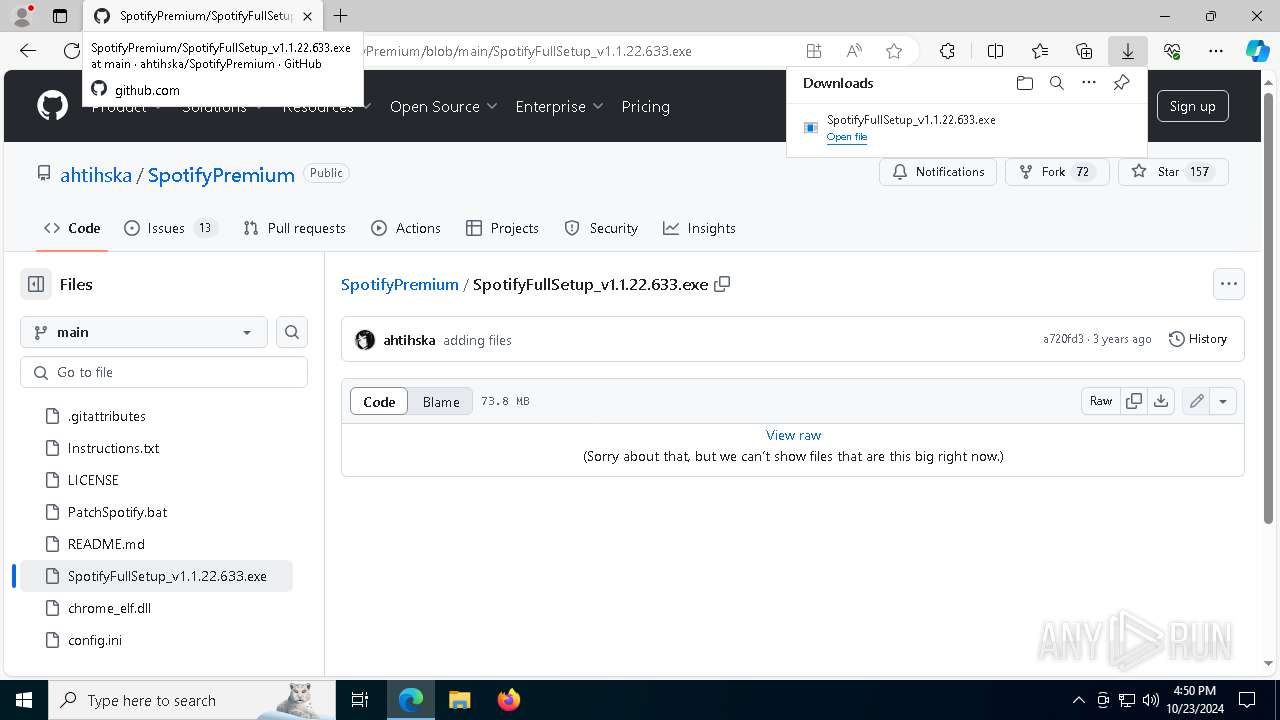Open Copilot sidebar icon
Image resolution: width=1280 pixels, height=720 pixels.
tap(1257, 51)
